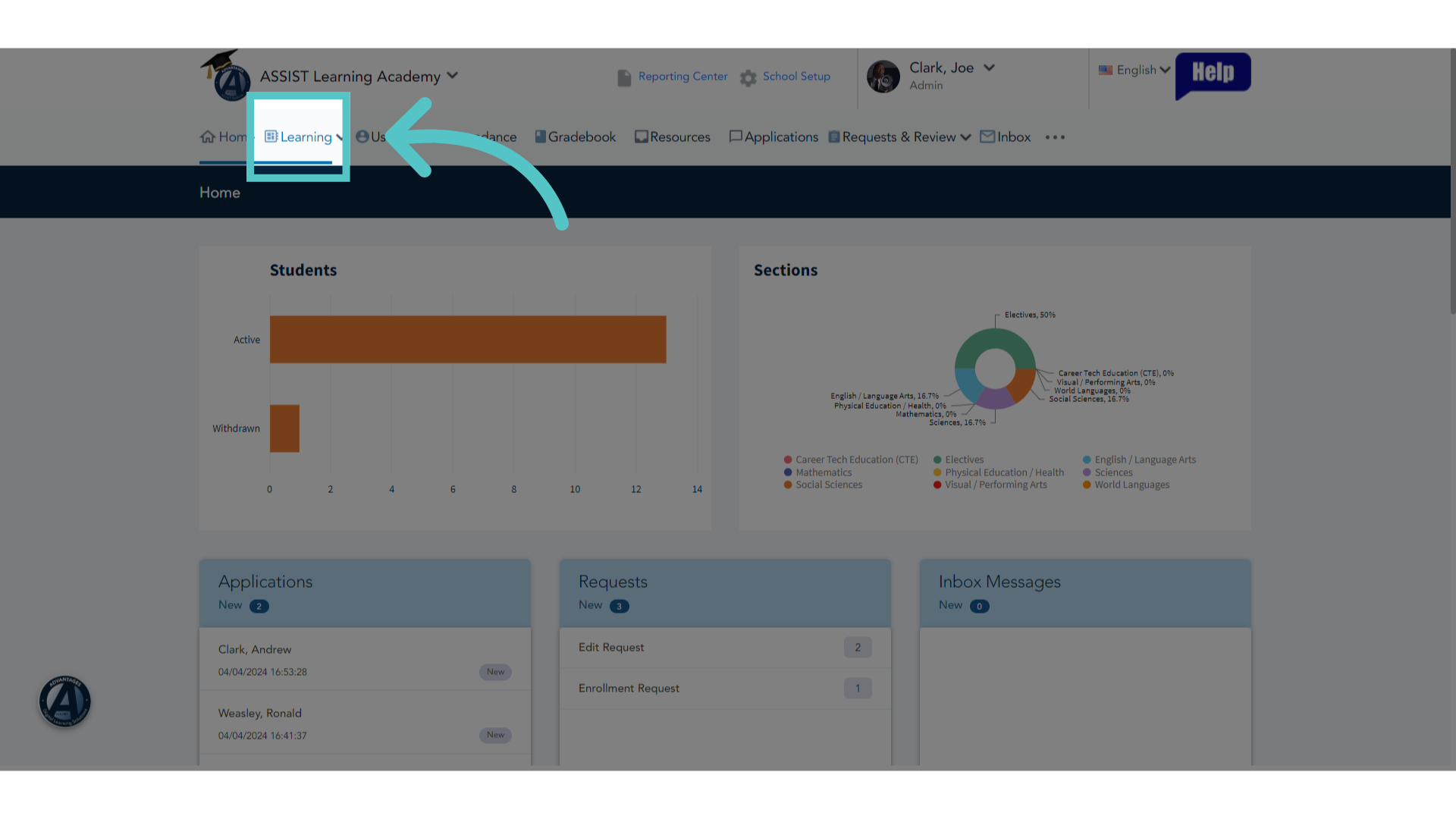Expand ASSIST Learning Academy school dropdown
This screenshot has width=1456, height=819.
coord(453,76)
